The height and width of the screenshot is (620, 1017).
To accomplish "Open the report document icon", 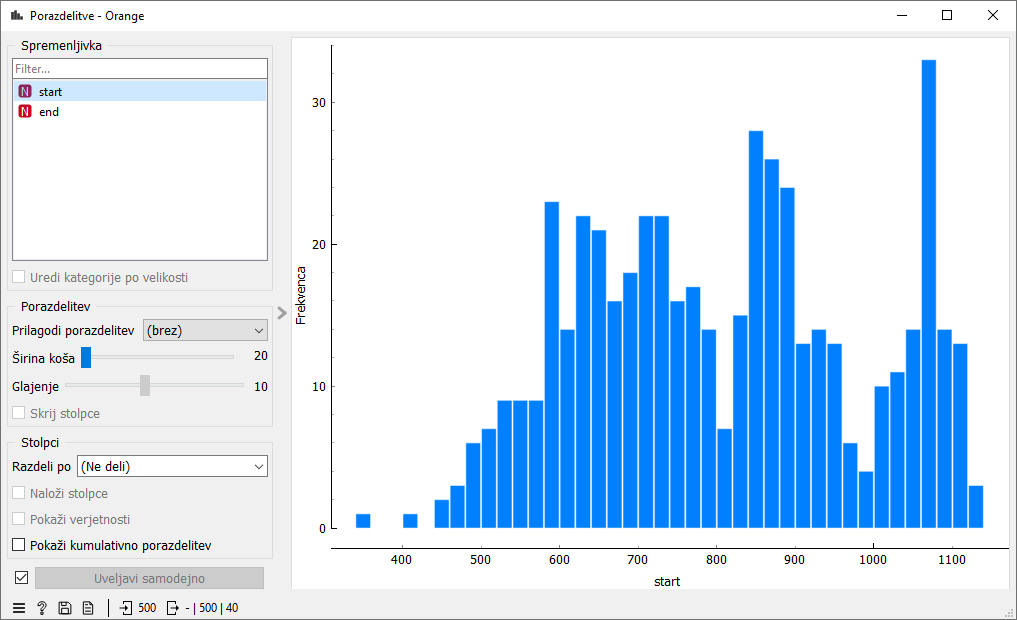I will [88, 608].
